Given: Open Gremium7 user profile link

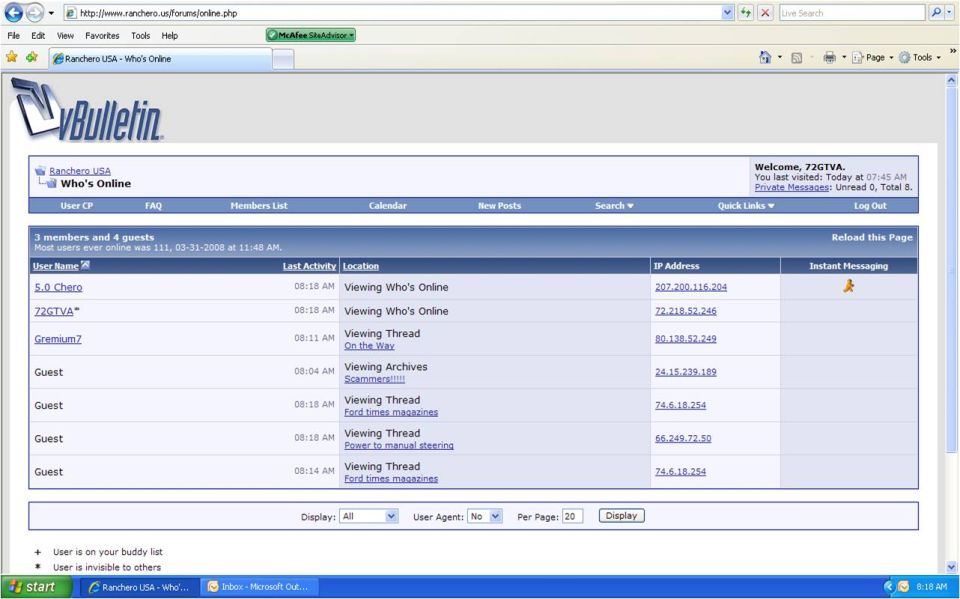Looking at the screenshot, I should coord(58,339).
